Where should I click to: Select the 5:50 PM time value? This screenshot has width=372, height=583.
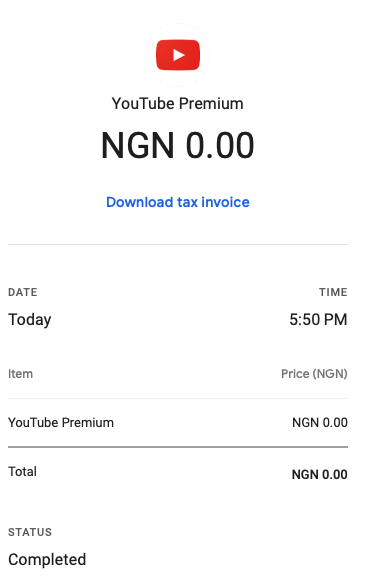click(318, 320)
